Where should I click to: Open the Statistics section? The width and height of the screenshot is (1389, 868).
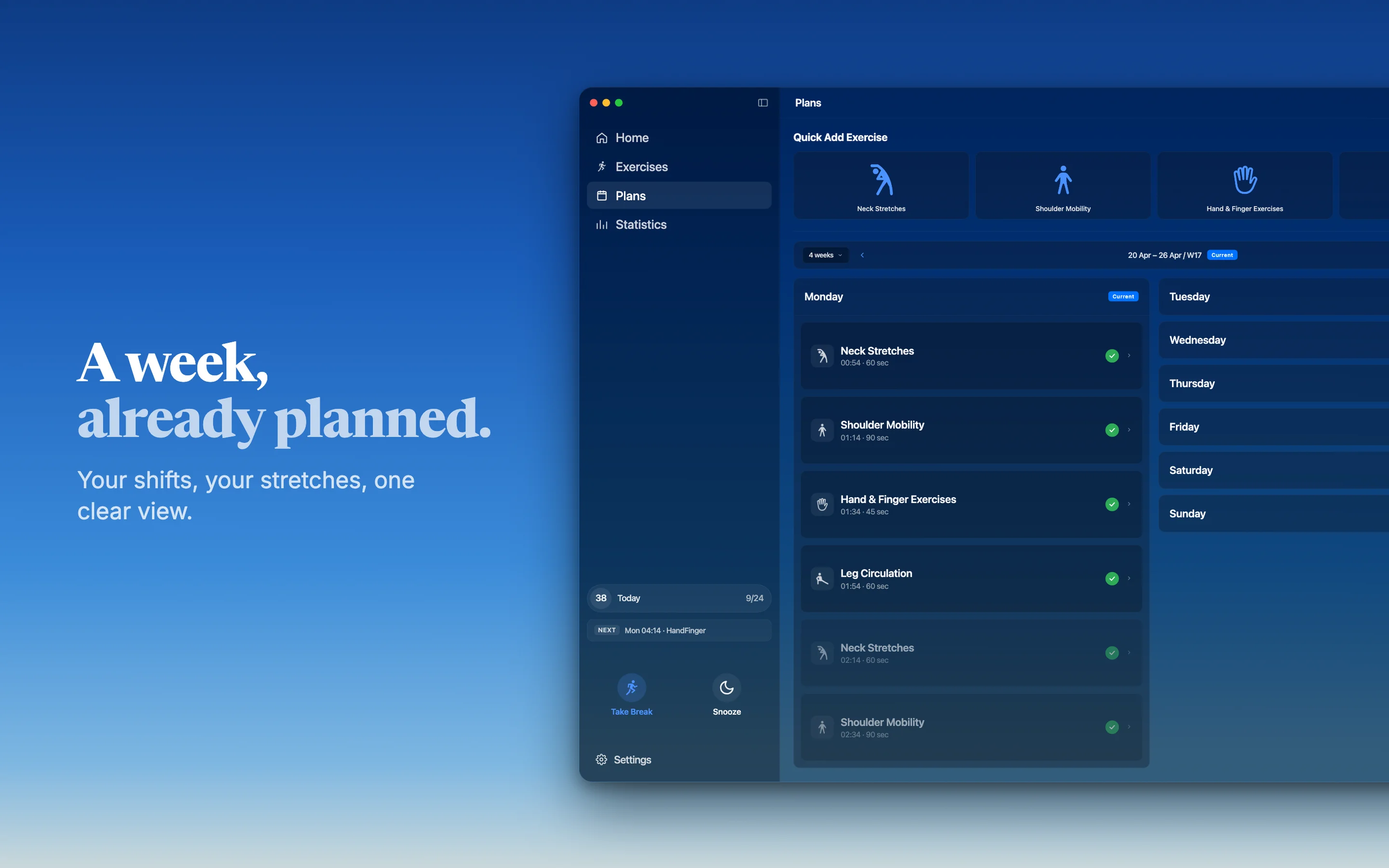coord(679,224)
